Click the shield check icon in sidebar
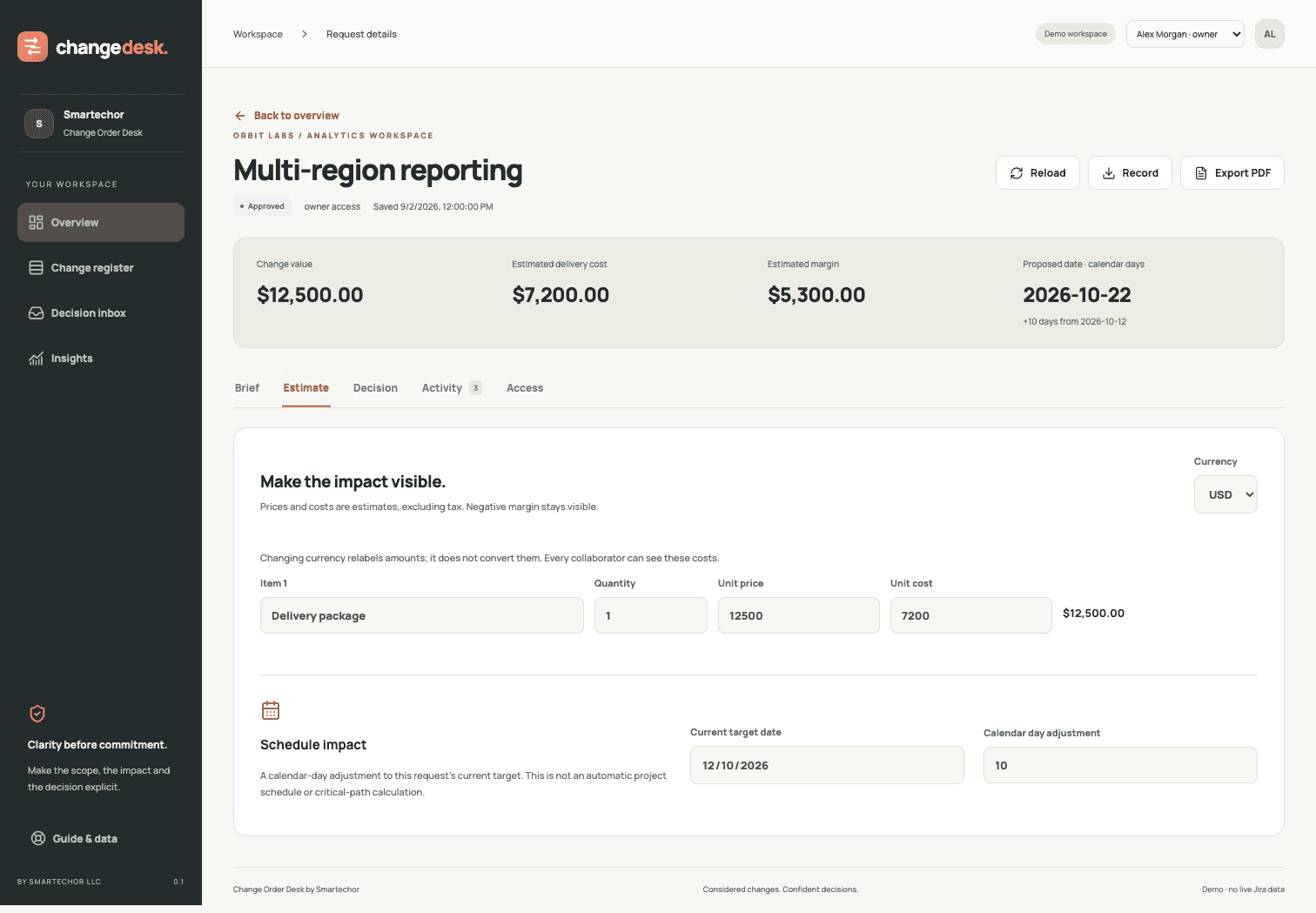1316x913 pixels. [x=37, y=714]
